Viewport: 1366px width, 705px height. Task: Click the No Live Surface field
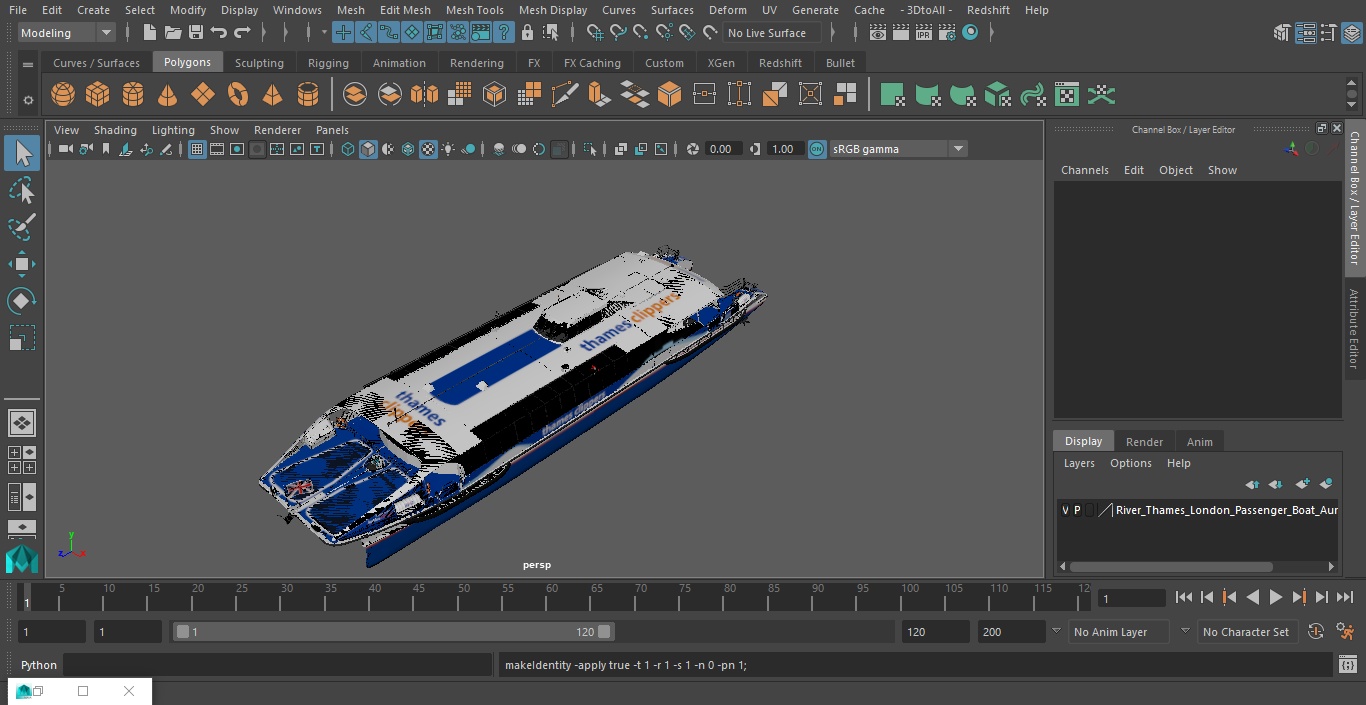point(772,33)
